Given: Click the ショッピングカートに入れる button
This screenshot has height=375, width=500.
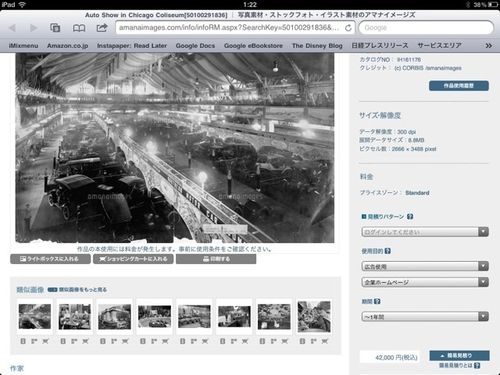Looking at the screenshot, I should [133, 259].
